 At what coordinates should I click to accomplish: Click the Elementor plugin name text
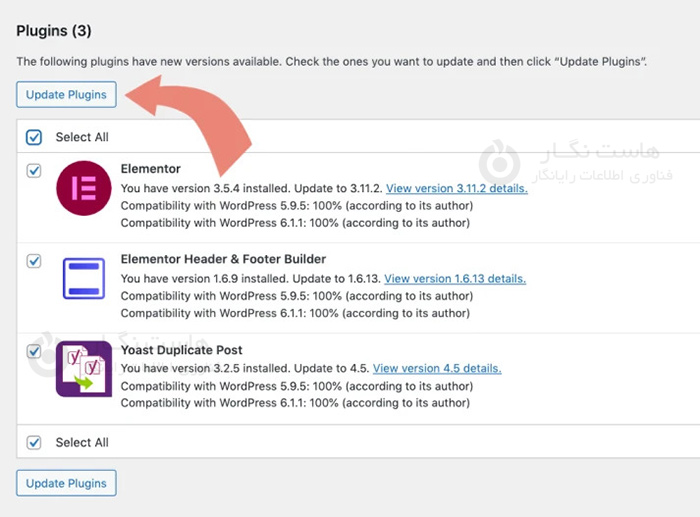[150, 169]
